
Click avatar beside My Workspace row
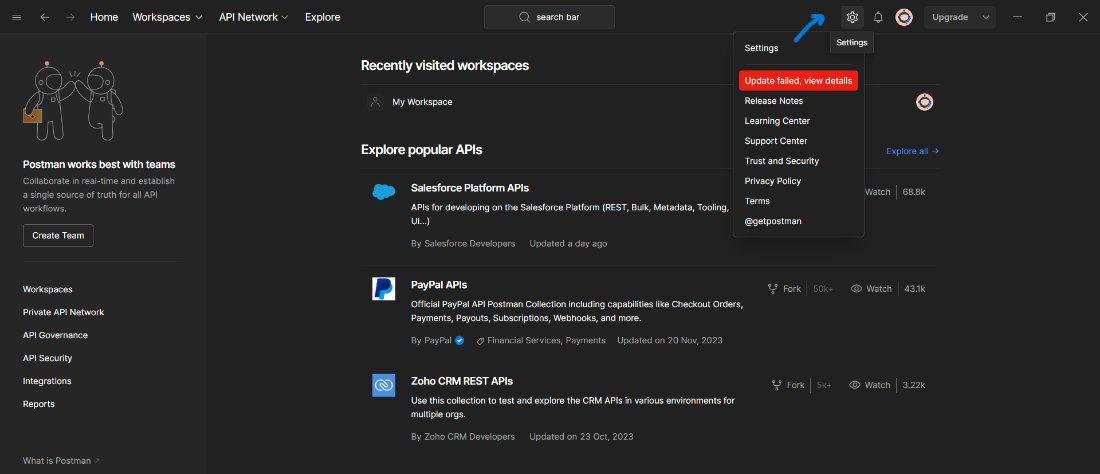pos(925,102)
